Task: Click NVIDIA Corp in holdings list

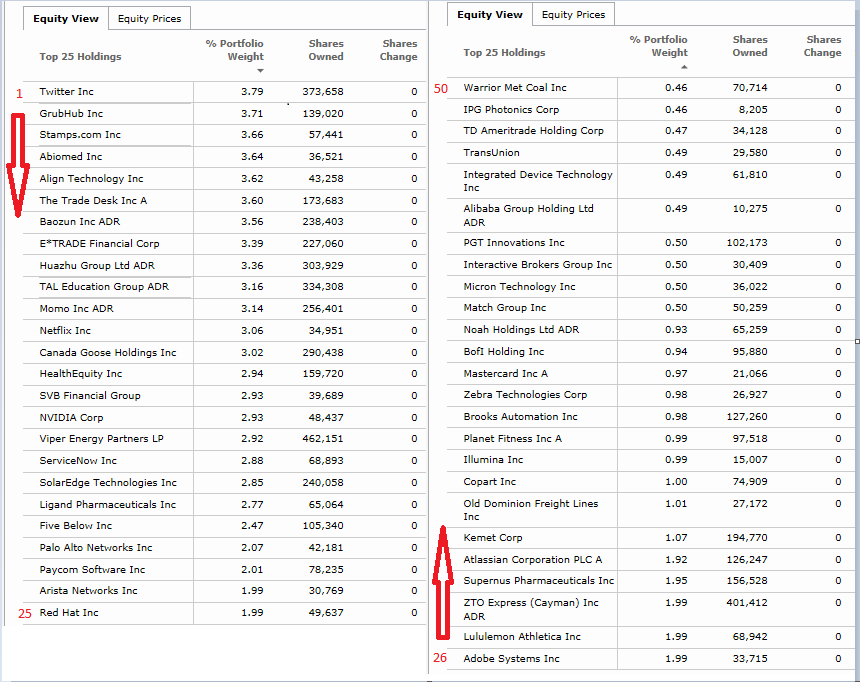Action: click(x=71, y=418)
